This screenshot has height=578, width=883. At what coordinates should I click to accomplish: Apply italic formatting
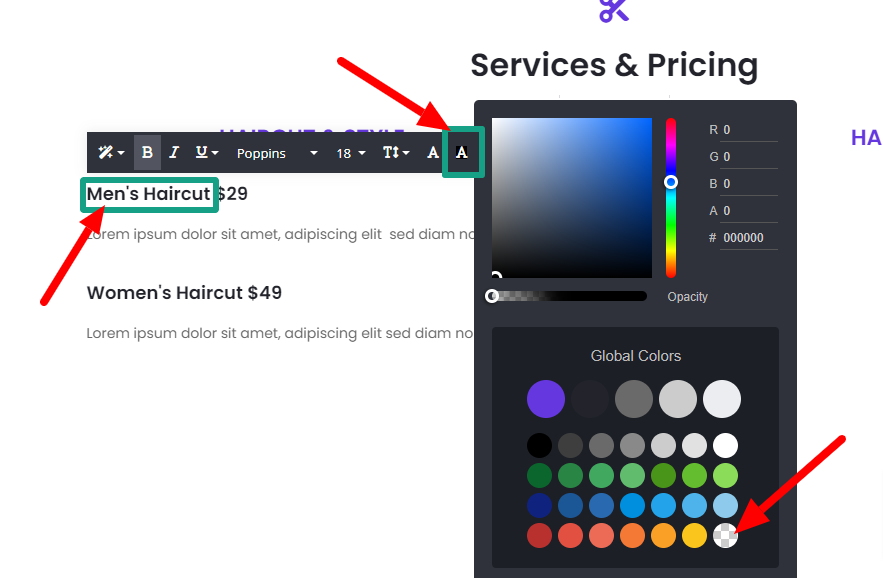[173, 152]
